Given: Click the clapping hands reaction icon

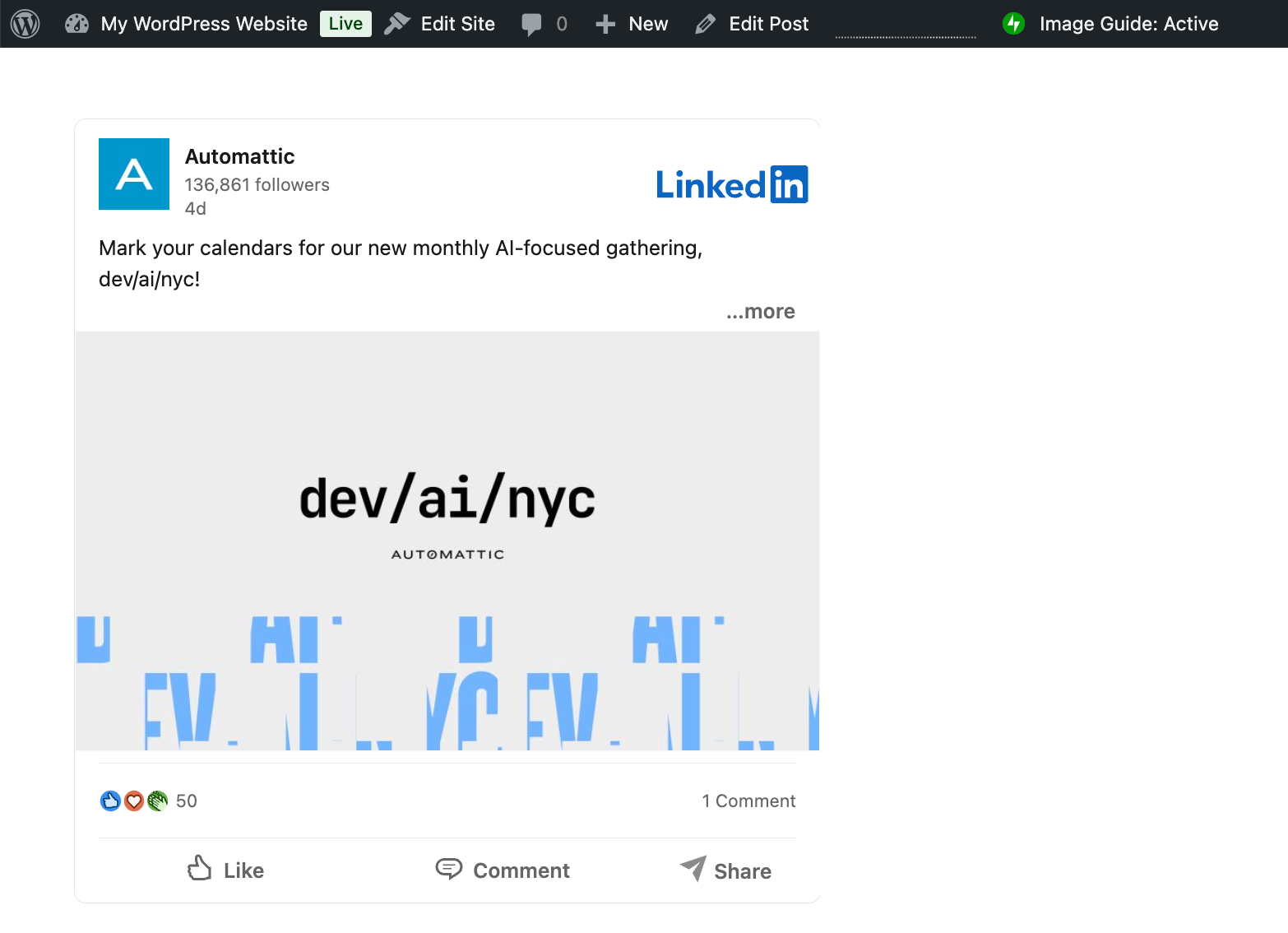Looking at the screenshot, I should click(157, 801).
